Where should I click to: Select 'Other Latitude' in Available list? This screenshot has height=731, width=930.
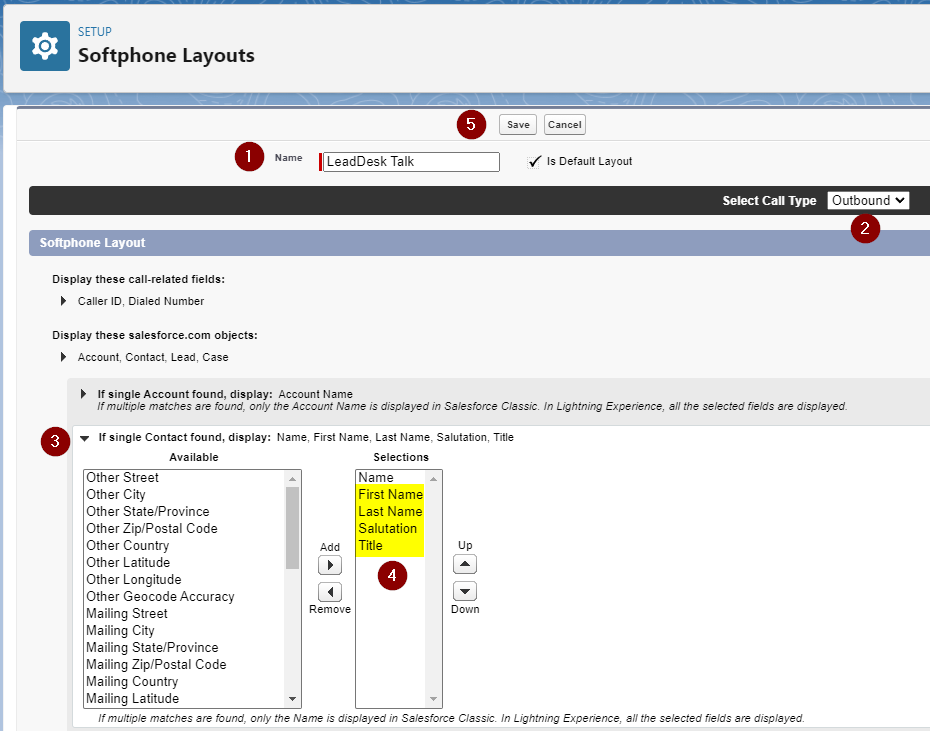pos(185,562)
